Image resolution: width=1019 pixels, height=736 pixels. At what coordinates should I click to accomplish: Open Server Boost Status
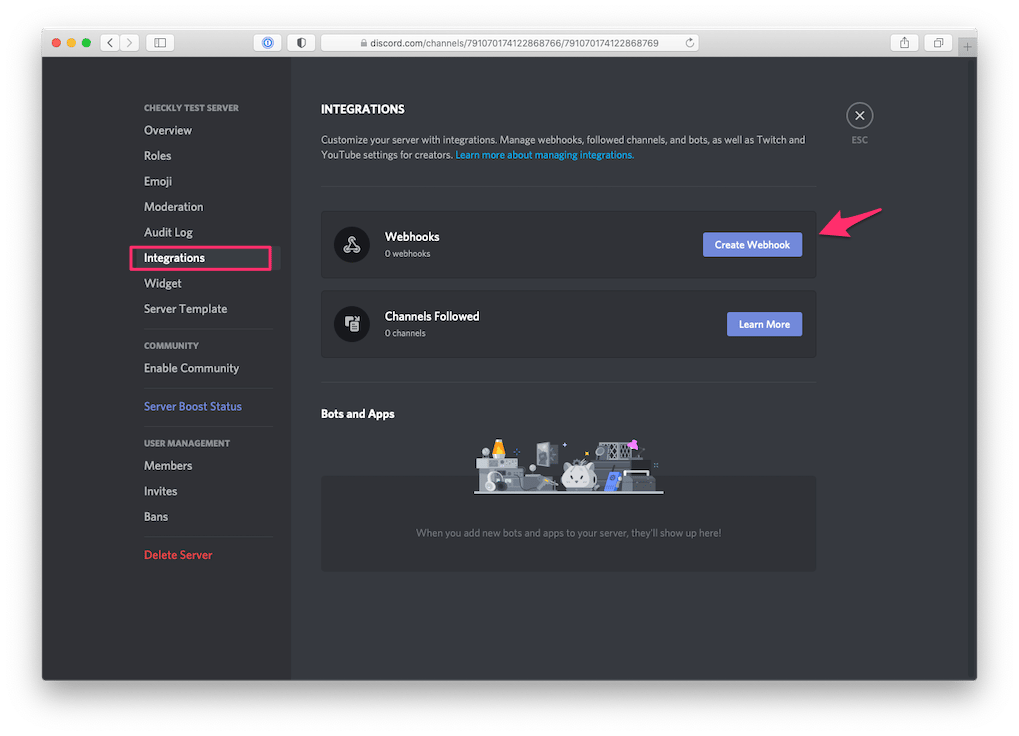click(x=192, y=407)
